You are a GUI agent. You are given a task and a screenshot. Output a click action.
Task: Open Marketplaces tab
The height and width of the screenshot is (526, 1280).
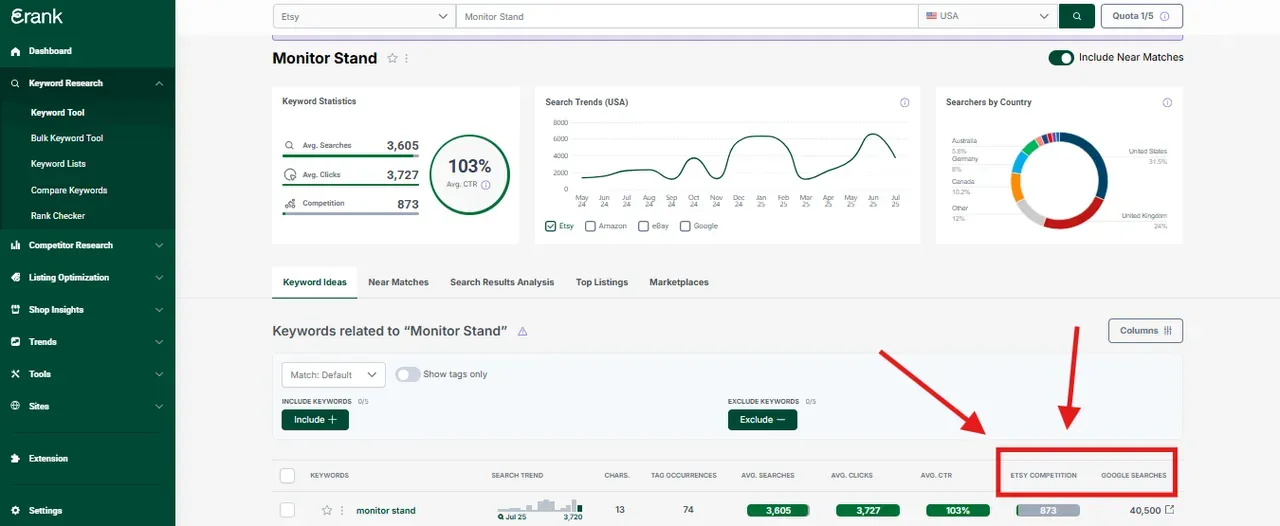pyautogui.click(x=679, y=282)
